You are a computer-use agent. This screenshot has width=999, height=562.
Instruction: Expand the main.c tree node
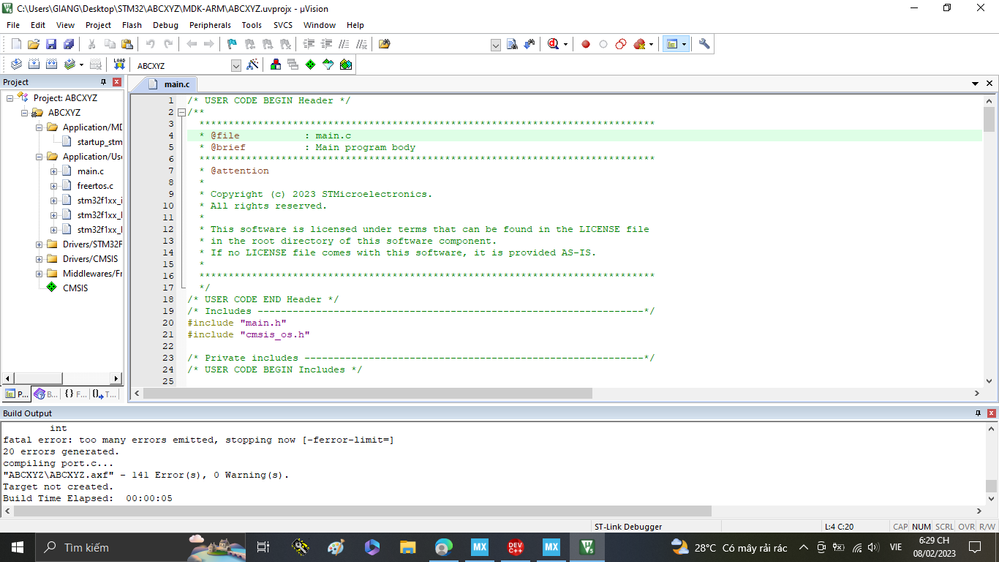[54, 171]
